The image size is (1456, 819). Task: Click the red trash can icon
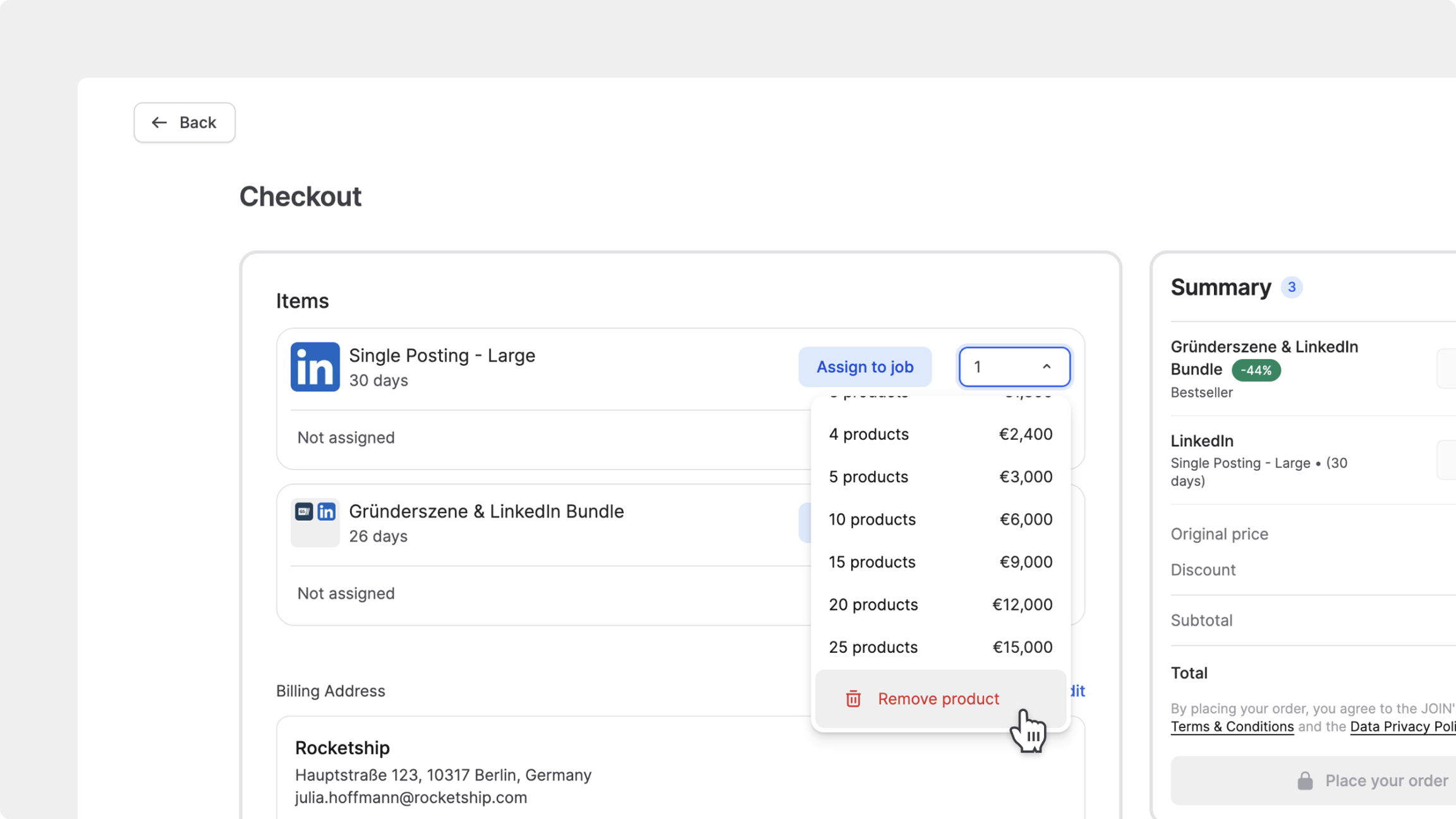click(853, 699)
